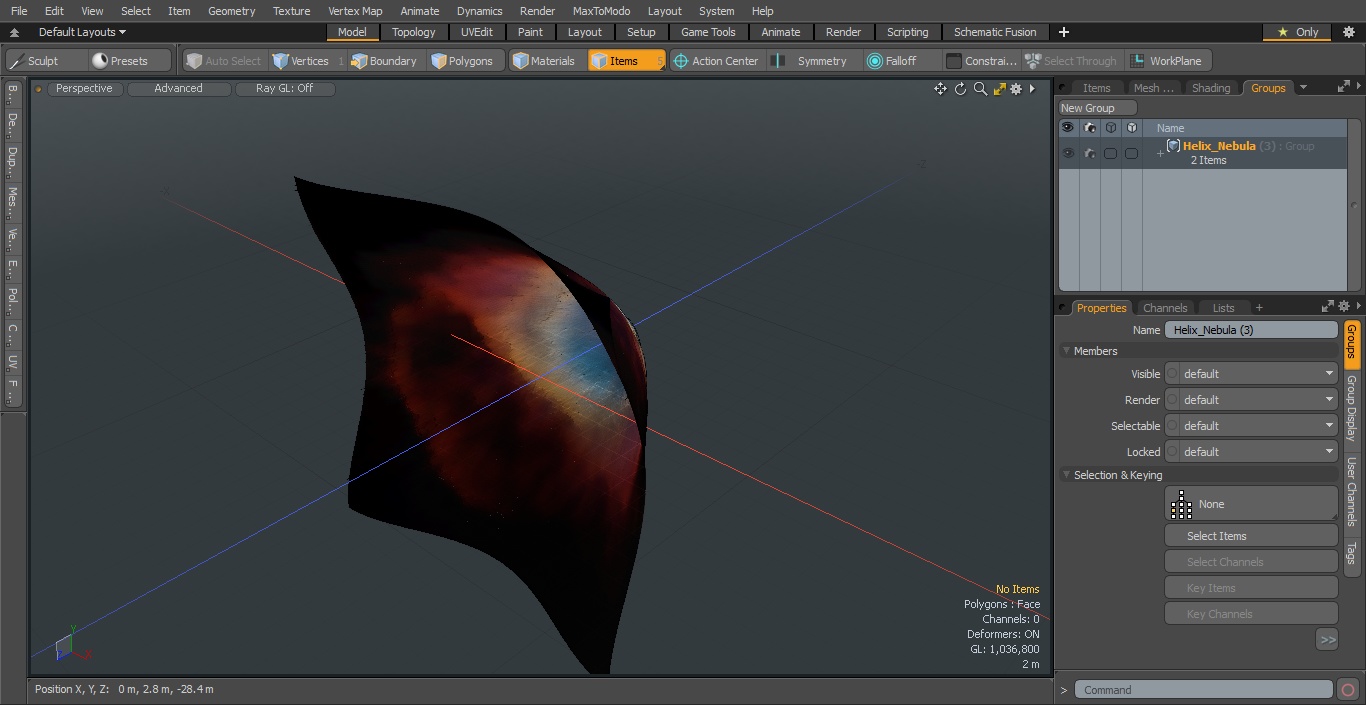Click the Command input field

[1204, 690]
